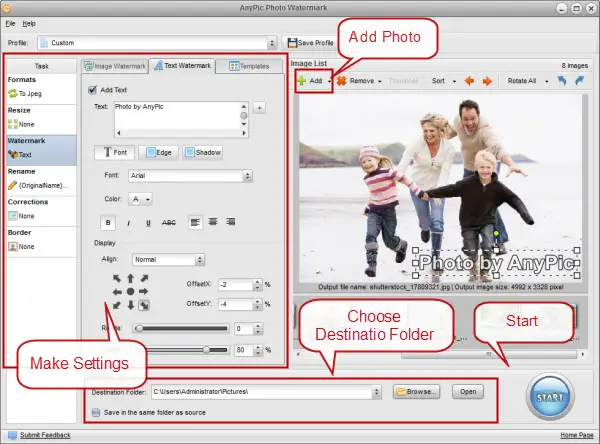The image size is (600, 444).
Task: Click the Browse button for destination folder
Action: coord(417,392)
